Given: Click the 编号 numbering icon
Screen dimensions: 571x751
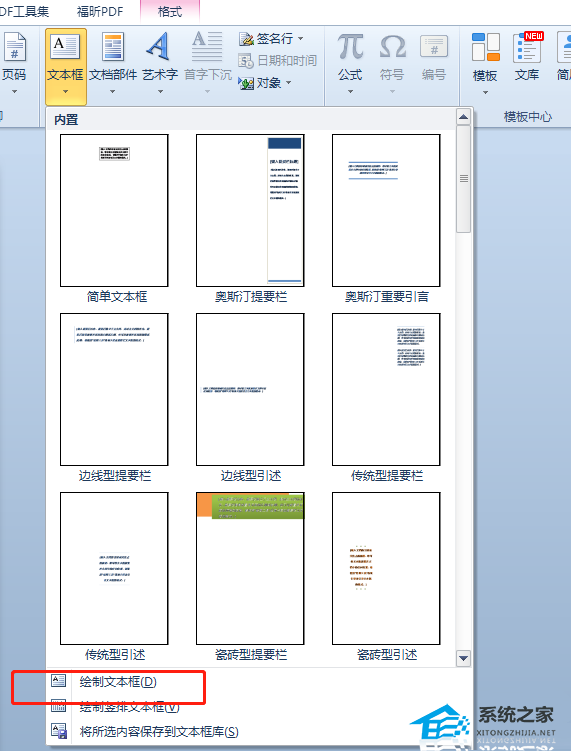Looking at the screenshot, I should [434, 47].
